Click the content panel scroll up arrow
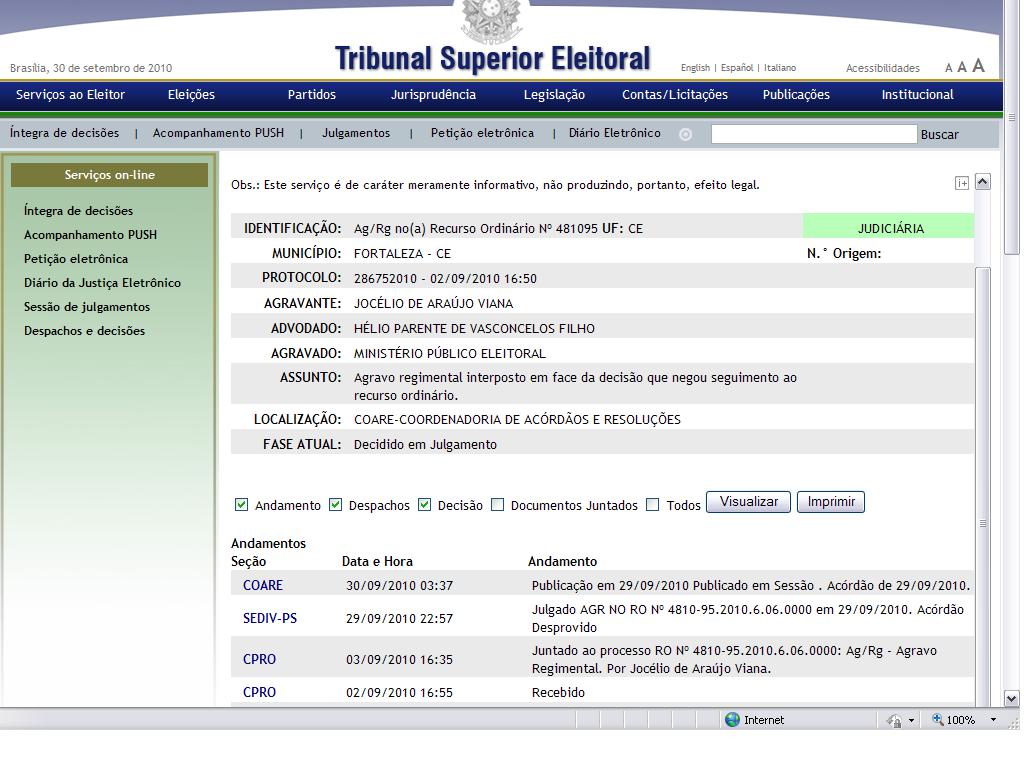 (x=983, y=182)
